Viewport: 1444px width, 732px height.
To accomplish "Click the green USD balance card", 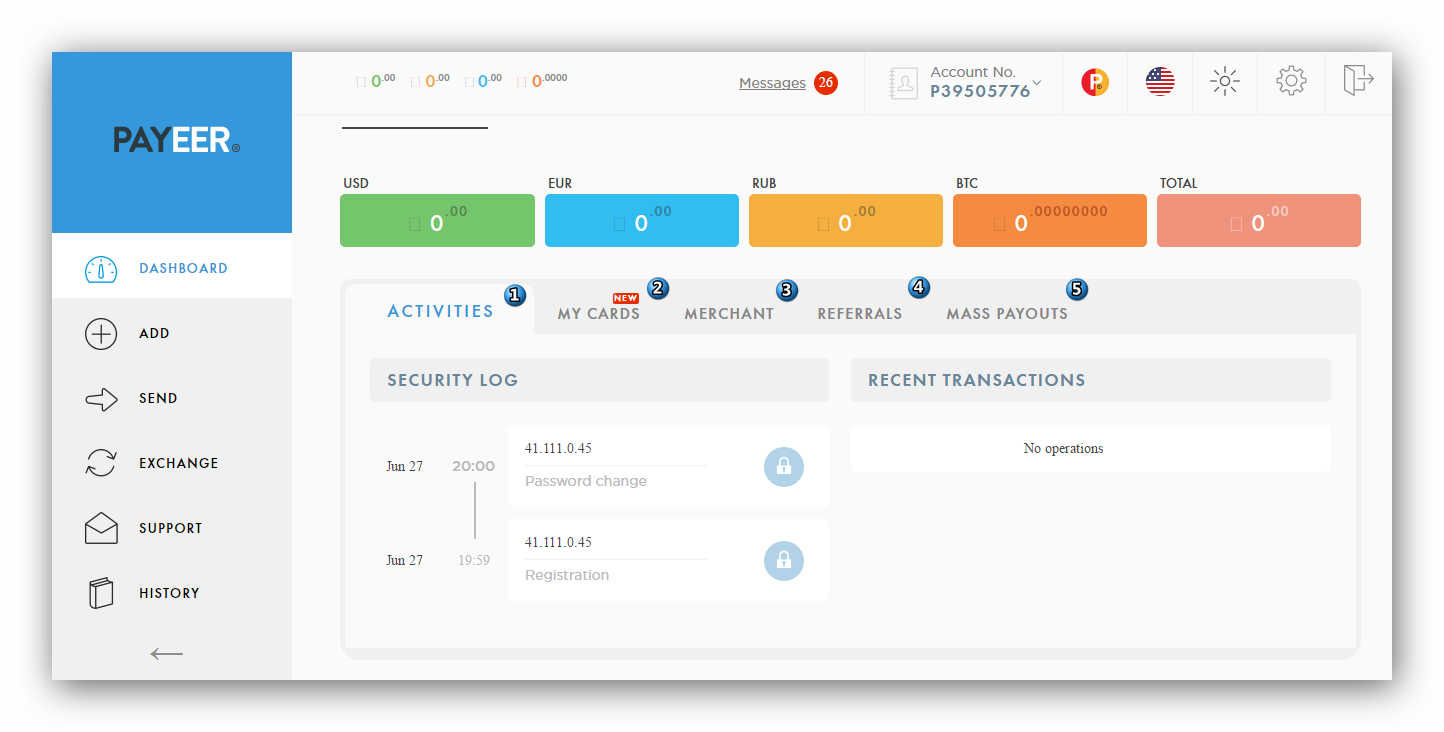I will click(437, 220).
